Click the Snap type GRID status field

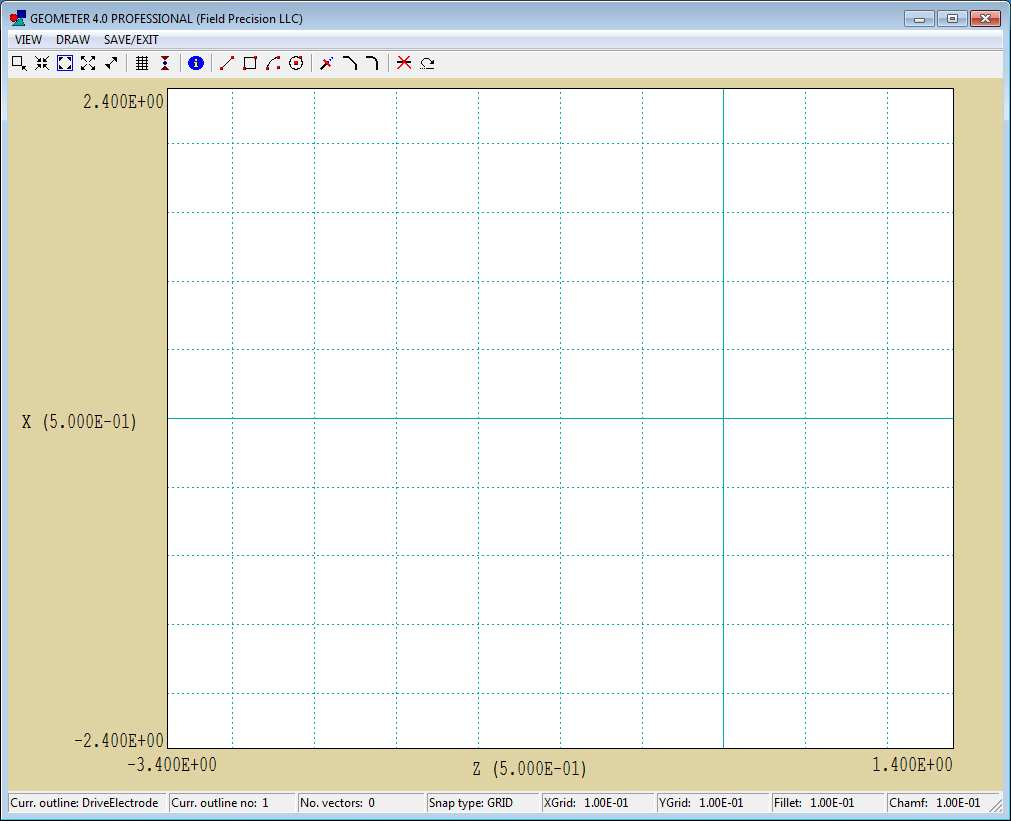480,803
